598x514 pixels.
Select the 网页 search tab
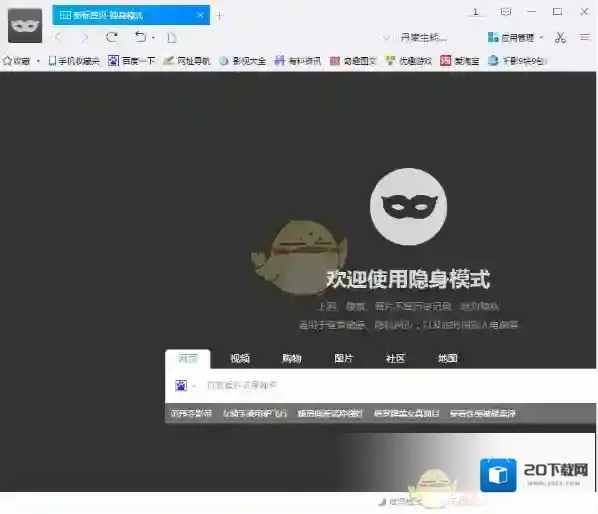[x=188, y=358]
